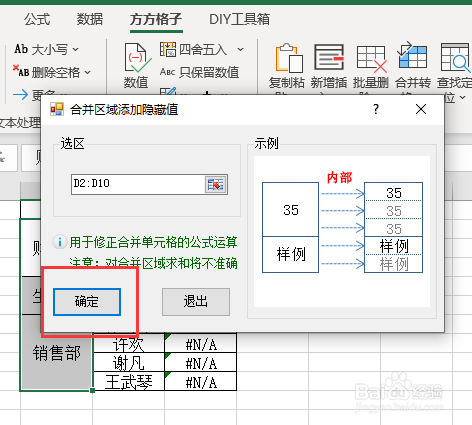
Task: Click the blue info icon in dialog
Action: pyautogui.click(x=60, y=242)
